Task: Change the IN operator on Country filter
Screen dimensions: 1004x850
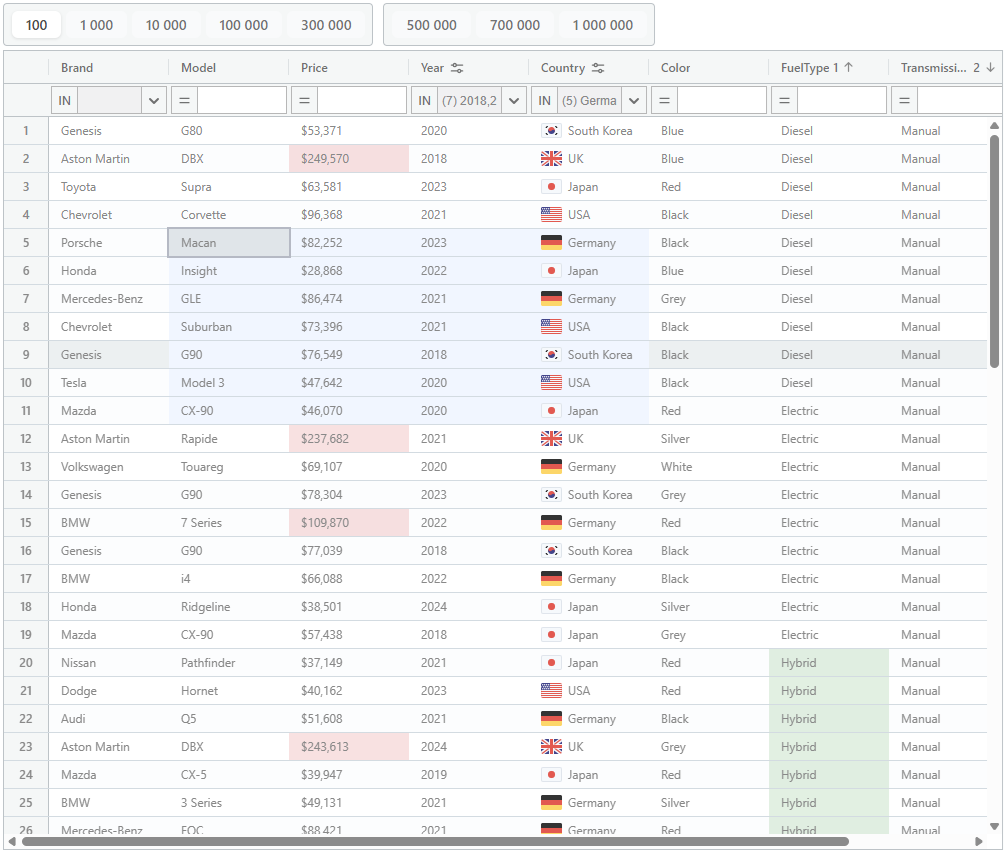Action: pyautogui.click(x=545, y=101)
